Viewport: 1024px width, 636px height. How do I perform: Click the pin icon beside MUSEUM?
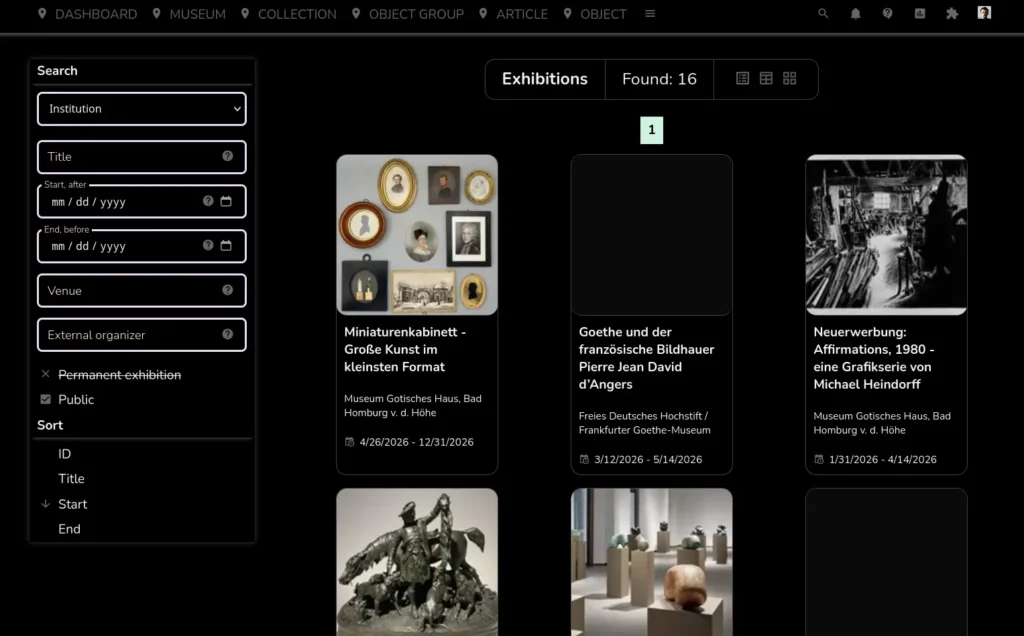coord(156,13)
